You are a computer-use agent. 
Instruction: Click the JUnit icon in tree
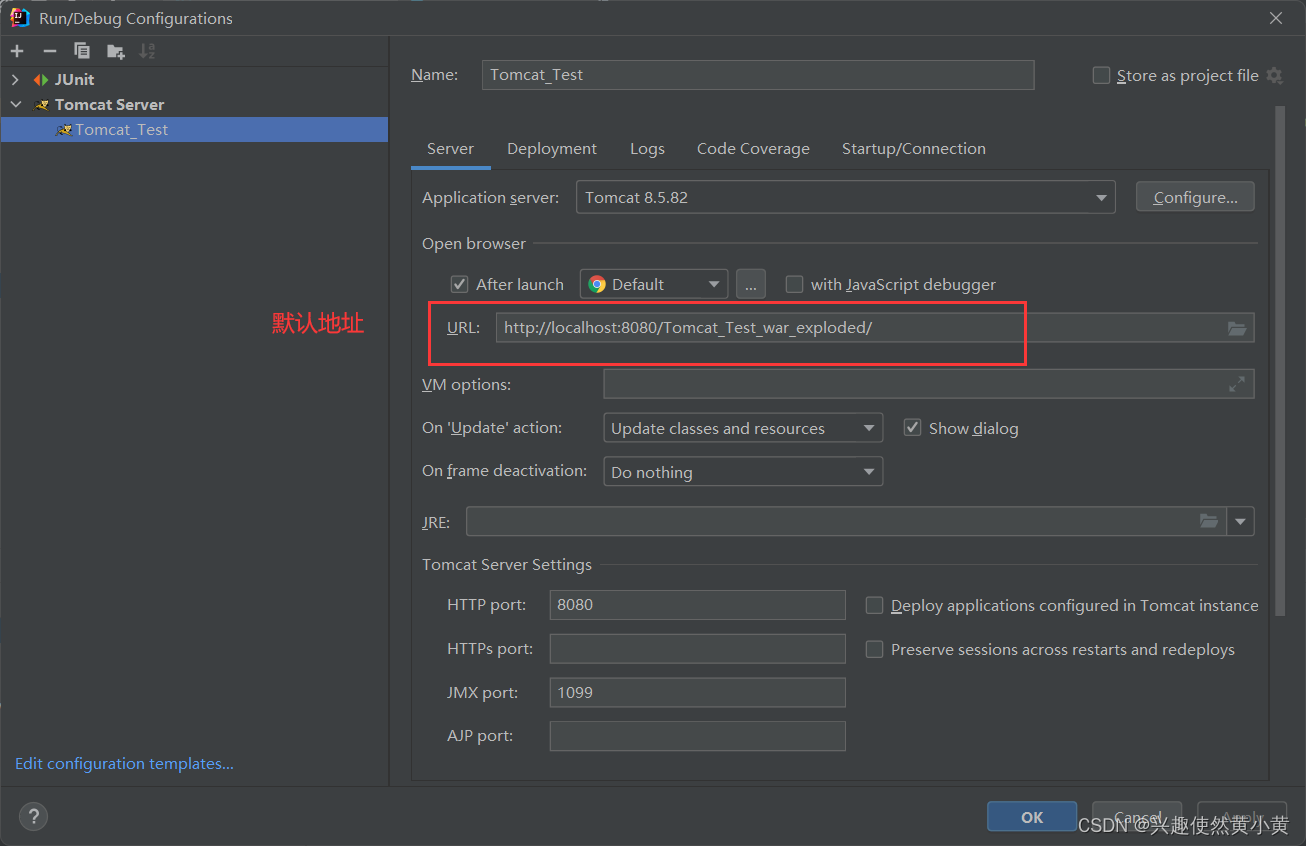[40, 79]
